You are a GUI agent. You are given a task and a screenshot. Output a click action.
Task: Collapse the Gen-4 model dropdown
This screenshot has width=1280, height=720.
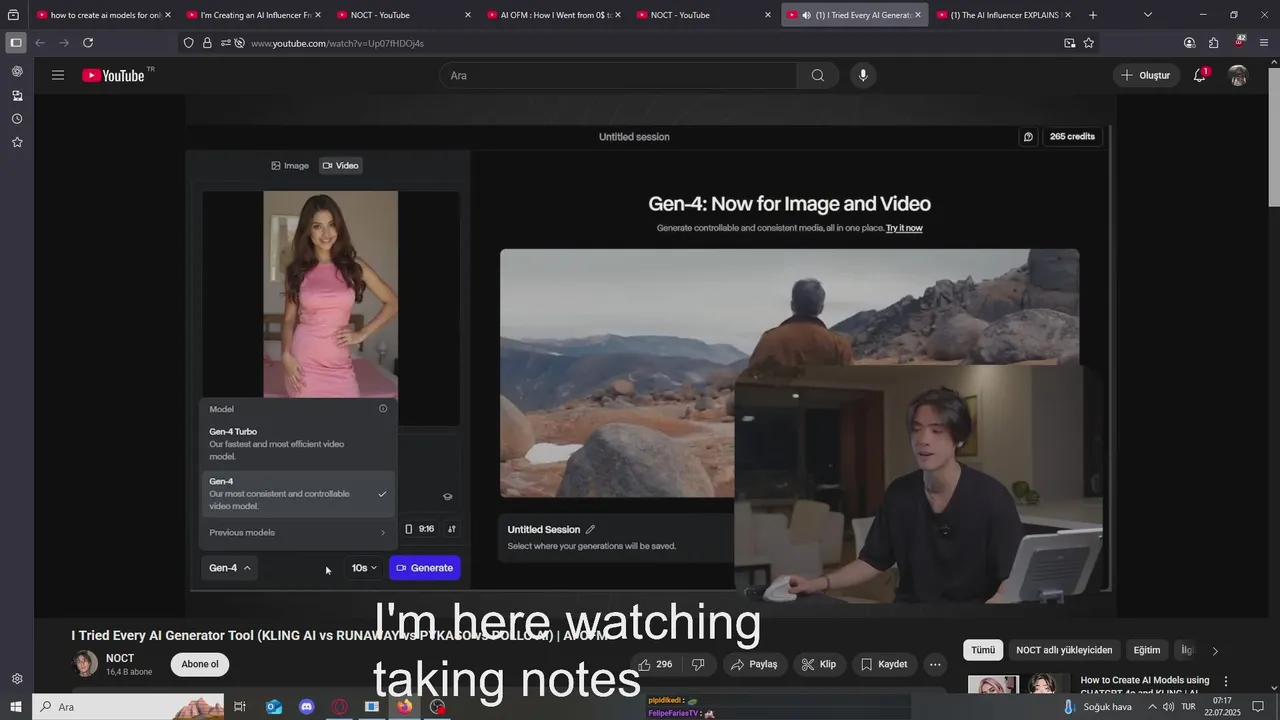(x=230, y=568)
